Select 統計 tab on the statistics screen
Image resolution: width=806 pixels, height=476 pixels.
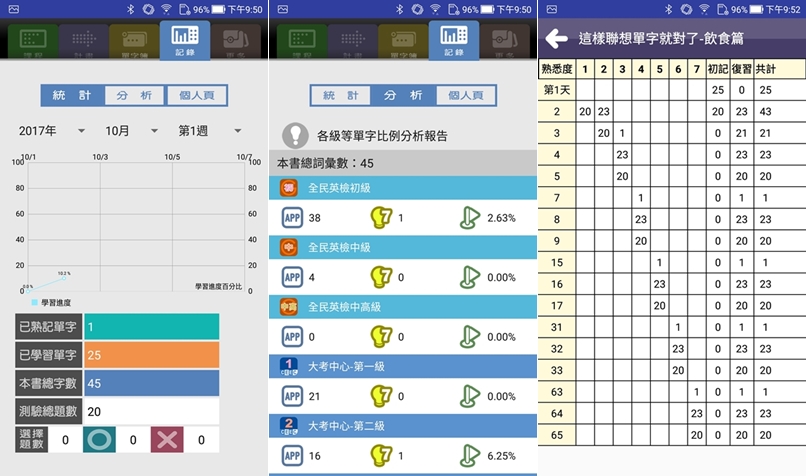coord(72,95)
